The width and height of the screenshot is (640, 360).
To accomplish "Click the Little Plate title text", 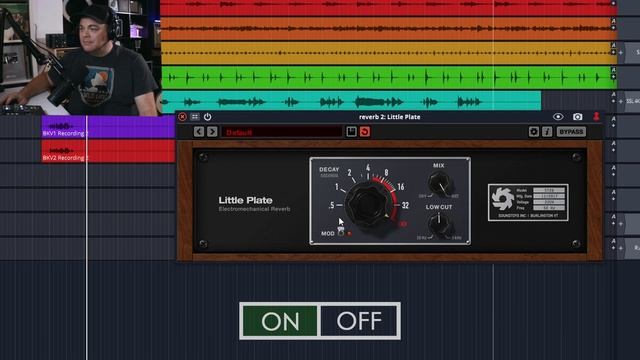I will click(245, 200).
